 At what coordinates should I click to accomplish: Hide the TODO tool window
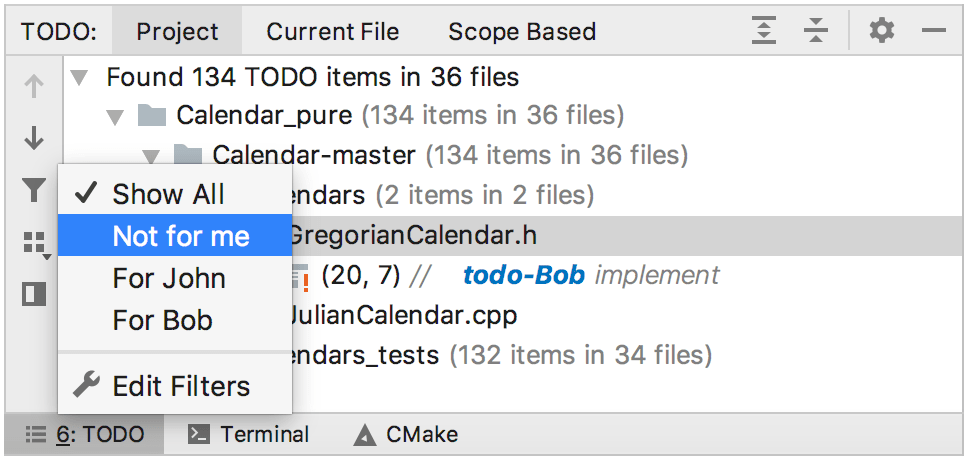pos(934,31)
